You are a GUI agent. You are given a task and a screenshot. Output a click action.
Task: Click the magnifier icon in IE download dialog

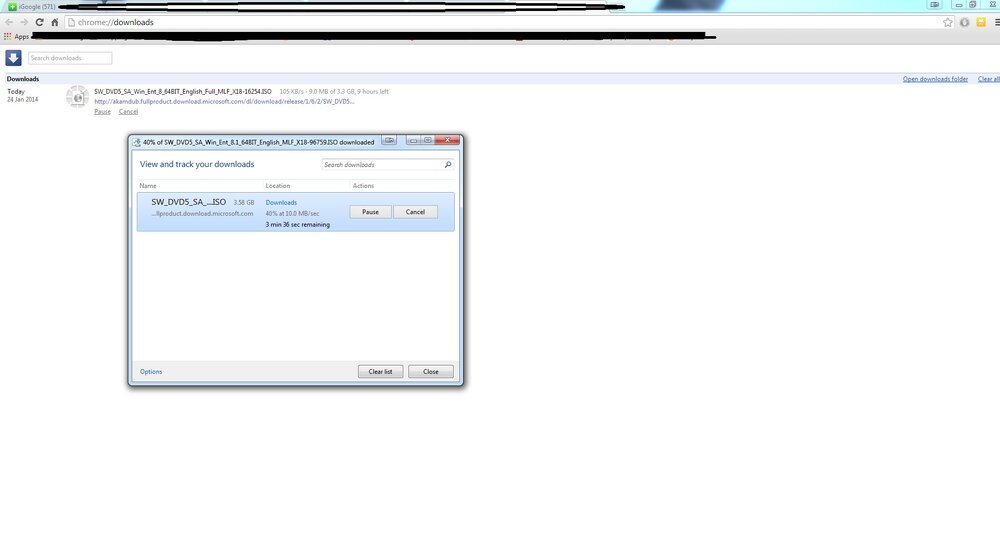[448, 165]
